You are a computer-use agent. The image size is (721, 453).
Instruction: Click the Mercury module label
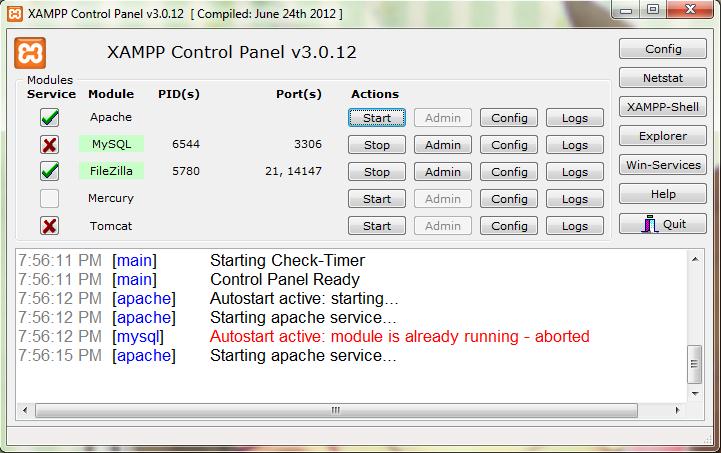click(111, 198)
